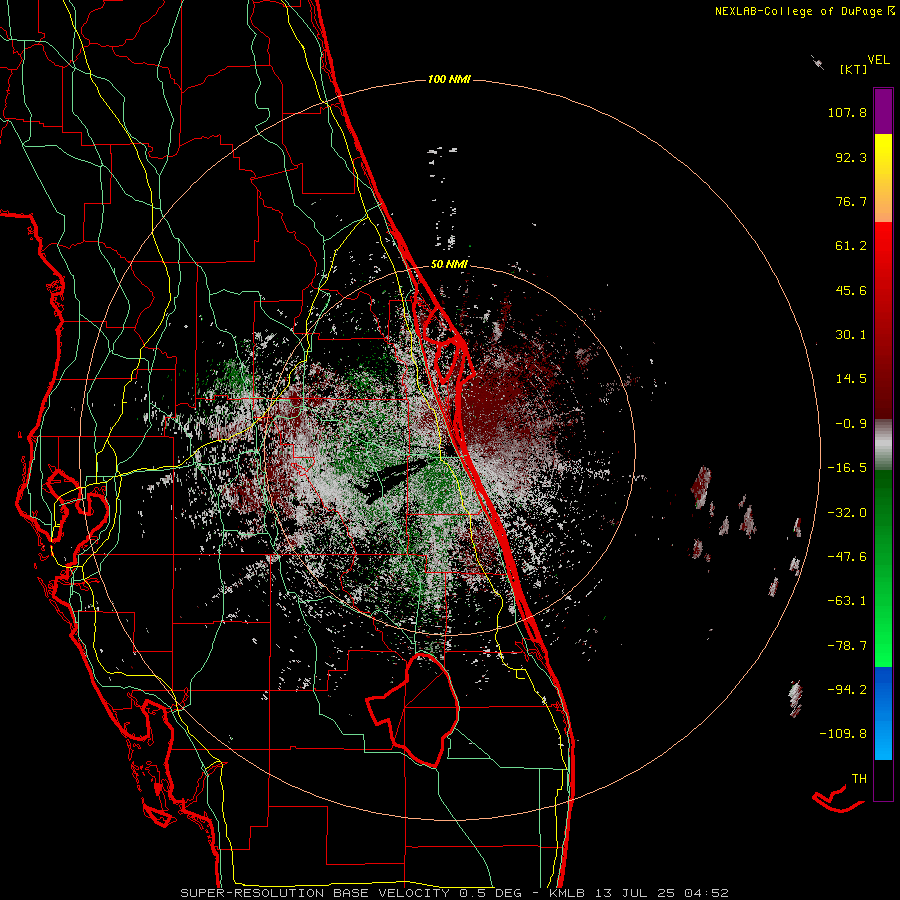The height and width of the screenshot is (900, 900).
Task: Select the -47.6 scale value
Action: (x=847, y=557)
